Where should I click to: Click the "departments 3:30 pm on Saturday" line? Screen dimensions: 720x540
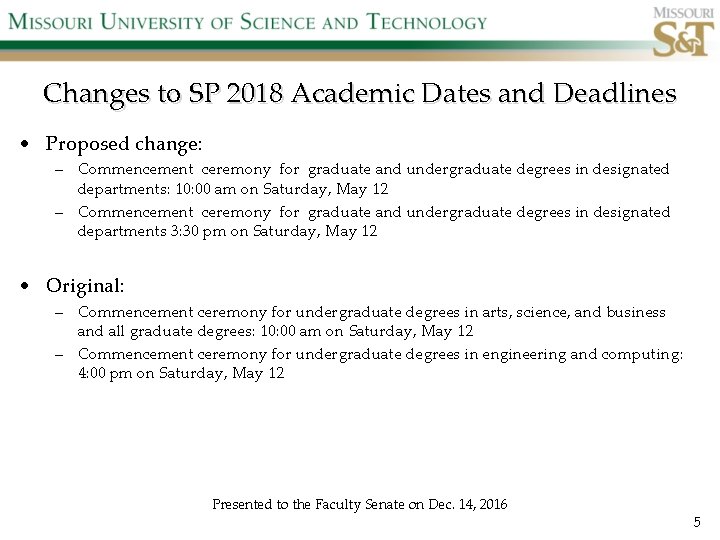pos(227,231)
